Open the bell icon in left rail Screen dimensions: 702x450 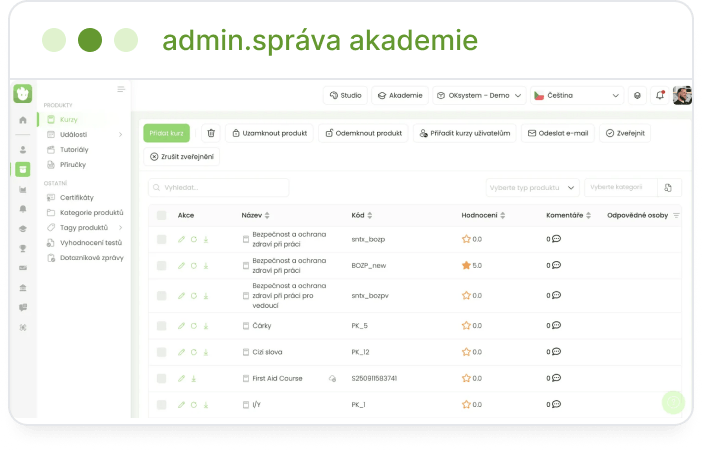click(23, 209)
